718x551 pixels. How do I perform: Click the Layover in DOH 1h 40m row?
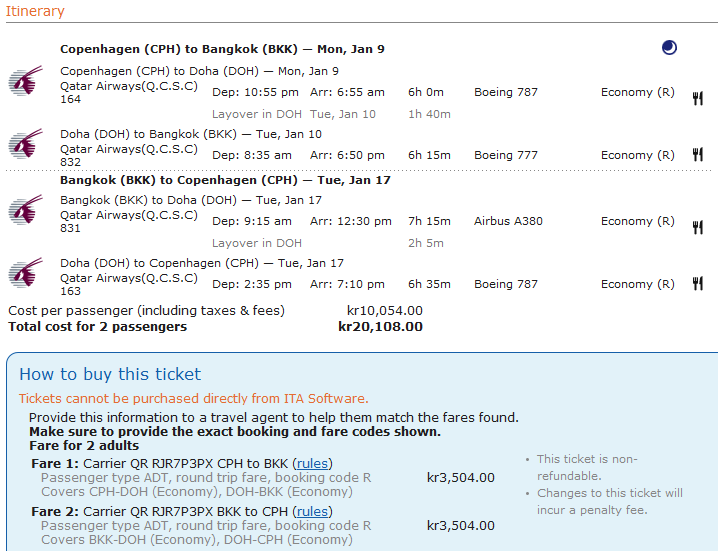330,114
